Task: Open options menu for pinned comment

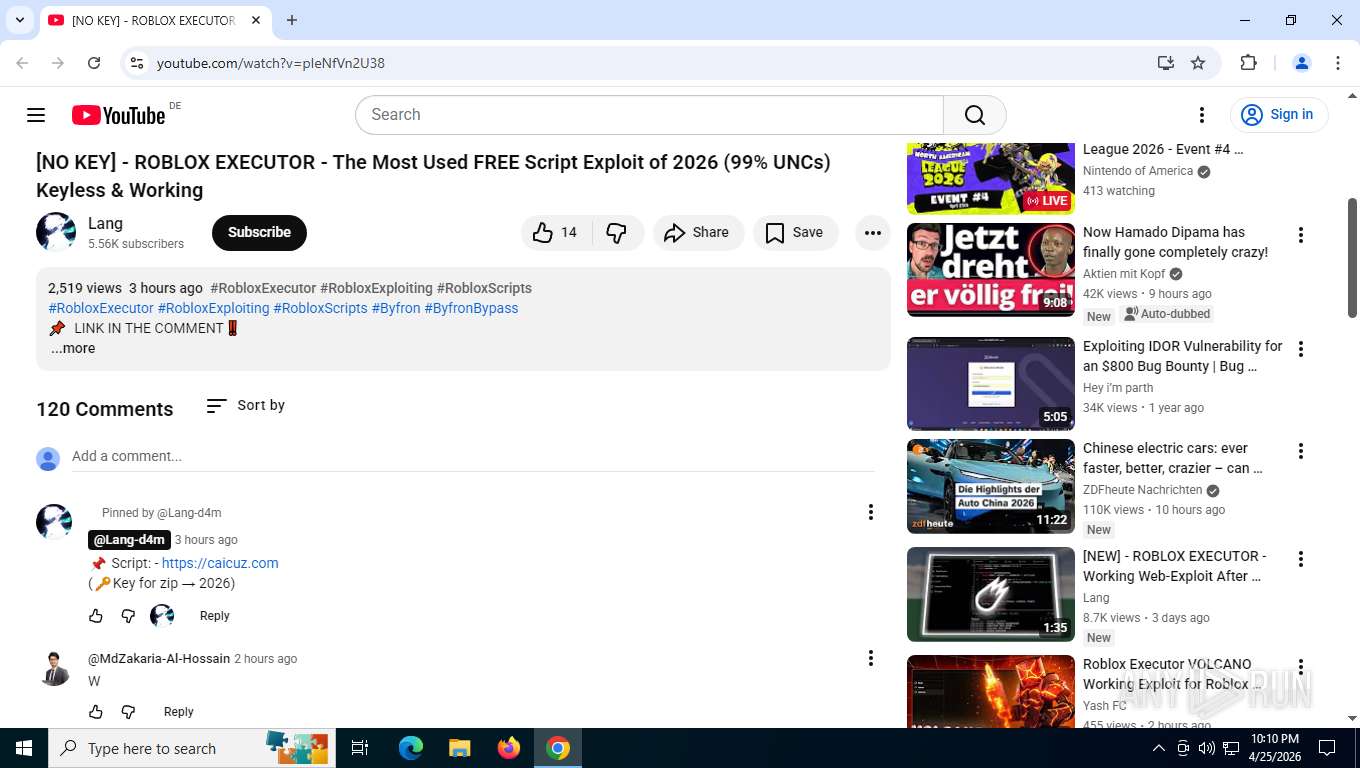Action: pos(871,512)
